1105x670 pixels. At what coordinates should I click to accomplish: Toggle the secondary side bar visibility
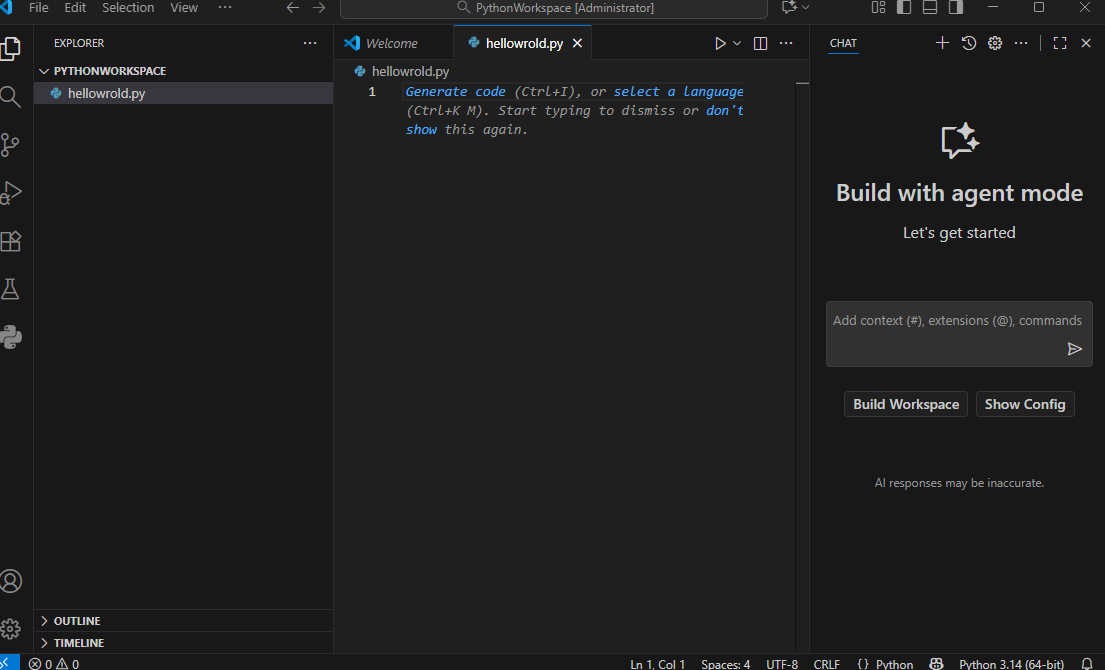click(956, 7)
